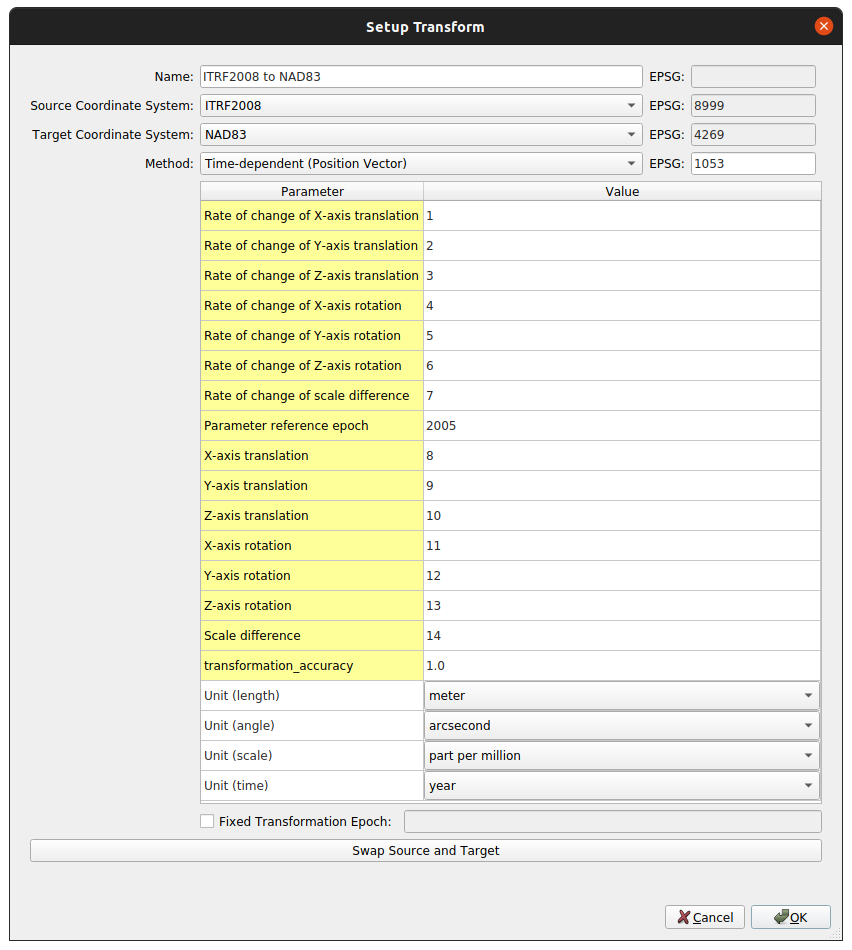Select the transformation_accuracy value cell
The width and height of the screenshot is (852, 950).
point(622,665)
